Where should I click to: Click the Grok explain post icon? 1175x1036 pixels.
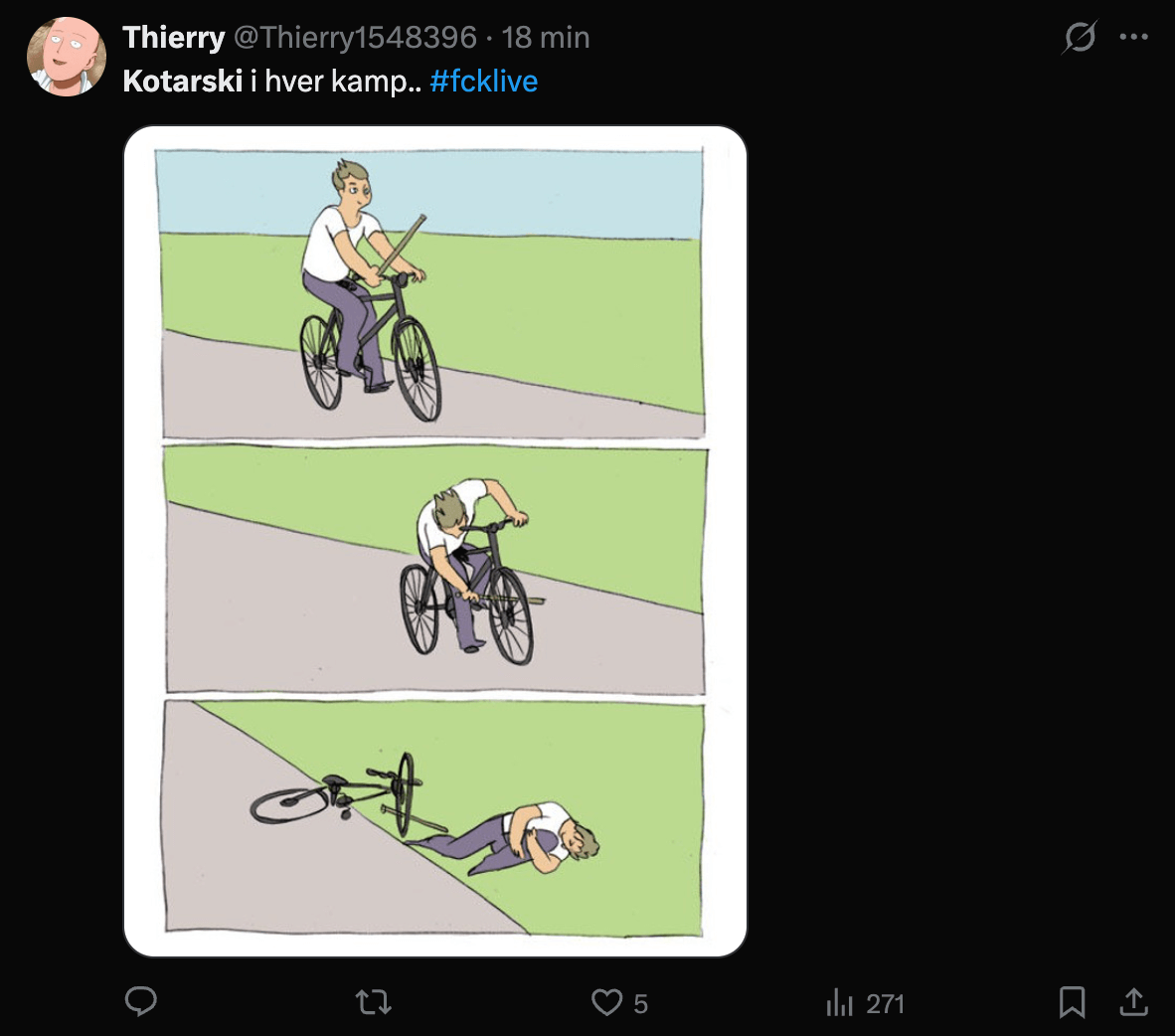1079,38
